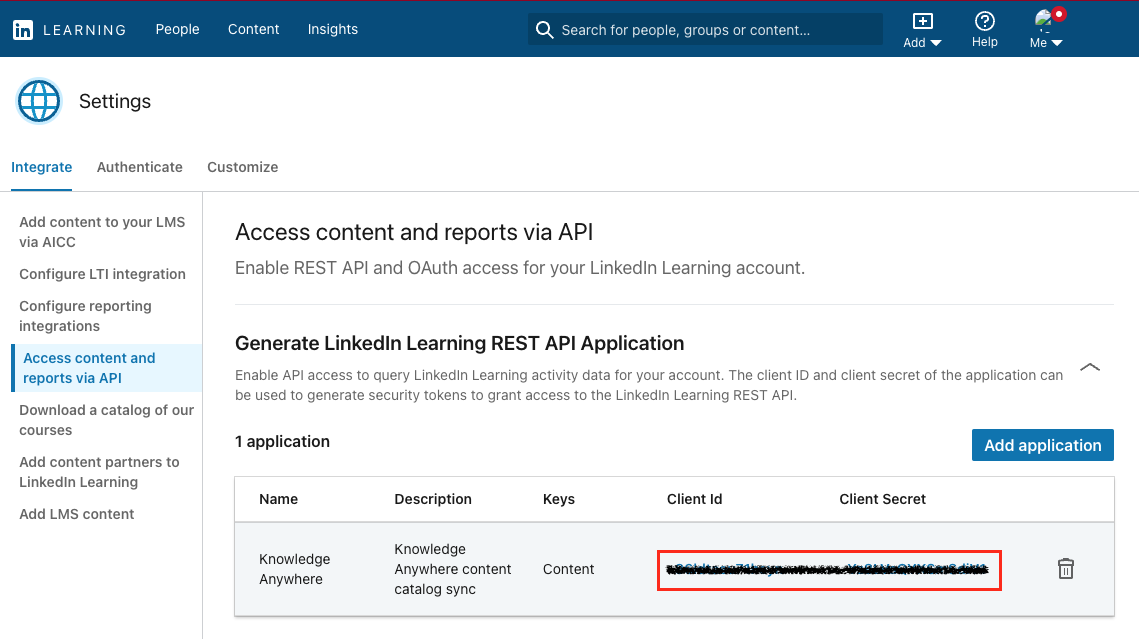Image resolution: width=1139 pixels, height=639 pixels.
Task: Click the Access content and reports via API page heading
Action: (414, 232)
